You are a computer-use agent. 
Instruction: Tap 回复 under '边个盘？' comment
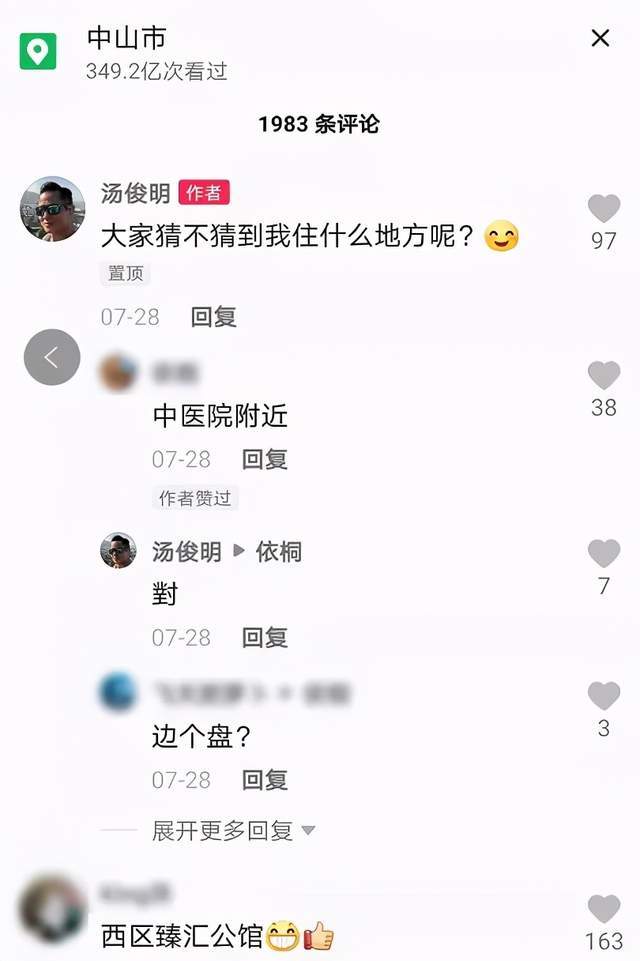click(x=264, y=780)
